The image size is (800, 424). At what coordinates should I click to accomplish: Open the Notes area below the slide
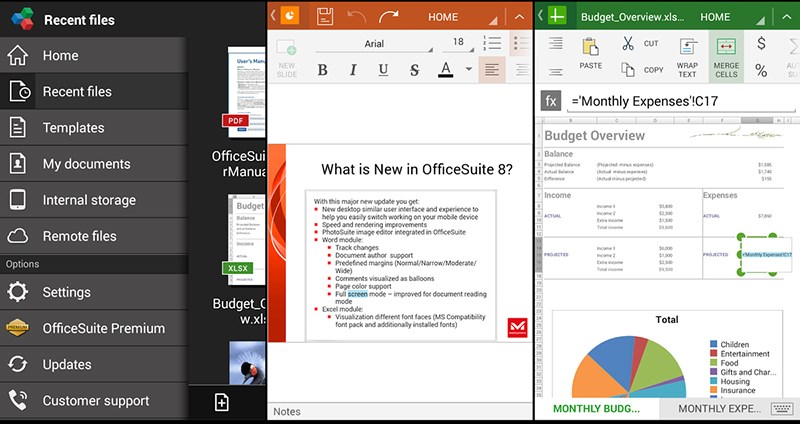[400, 411]
